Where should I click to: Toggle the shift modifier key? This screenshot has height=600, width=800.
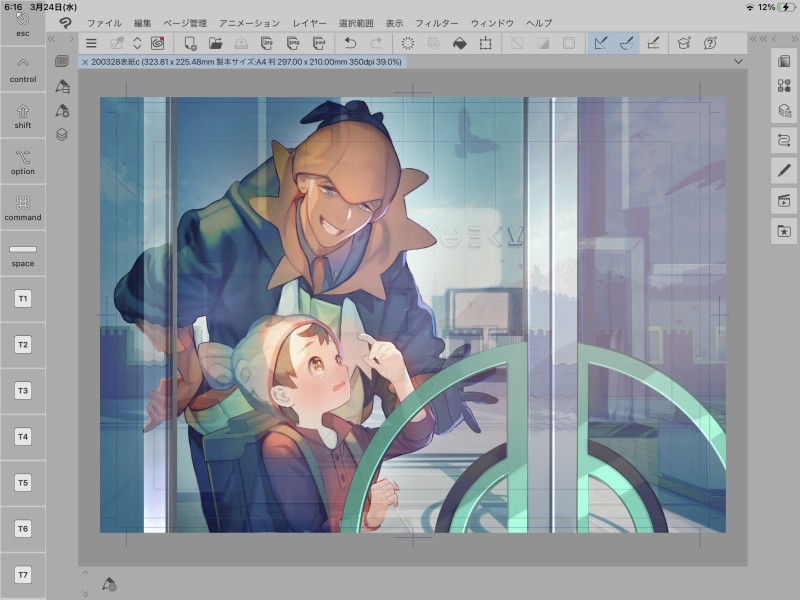[x=23, y=116]
